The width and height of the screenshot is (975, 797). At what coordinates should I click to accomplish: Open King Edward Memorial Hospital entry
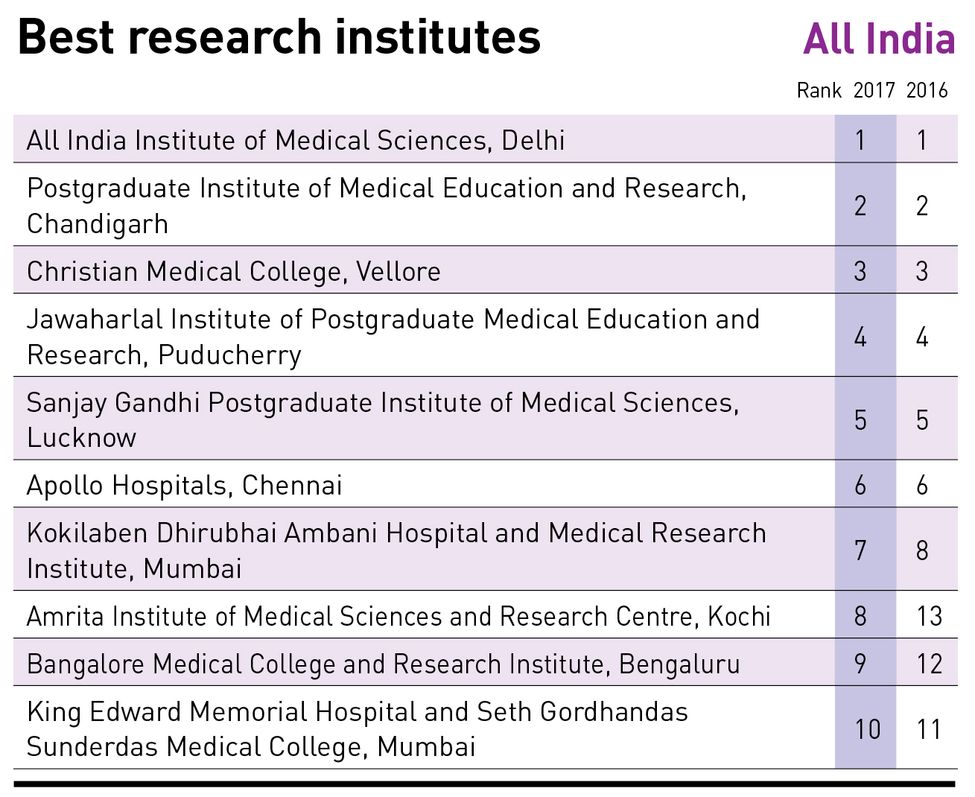[x=485, y=727]
